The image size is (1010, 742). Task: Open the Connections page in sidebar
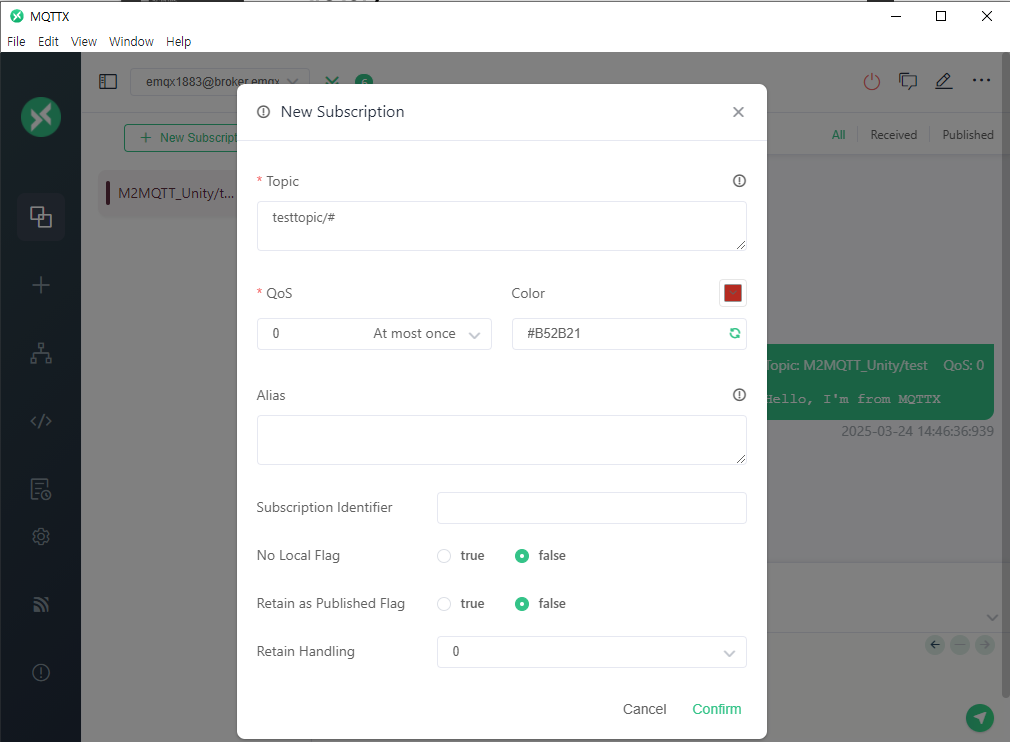pyautogui.click(x=41, y=217)
